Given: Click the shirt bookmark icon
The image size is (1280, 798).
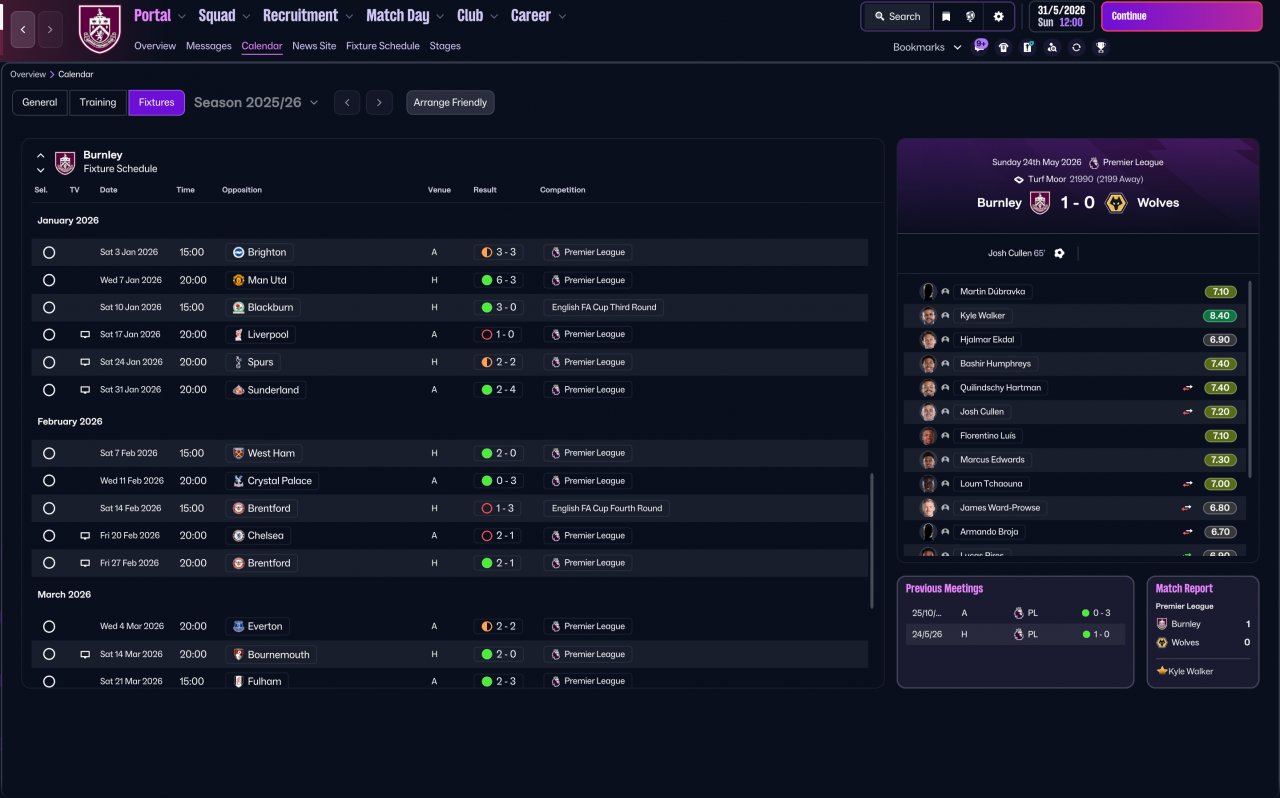Looking at the screenshot, I should (1003, 47).
